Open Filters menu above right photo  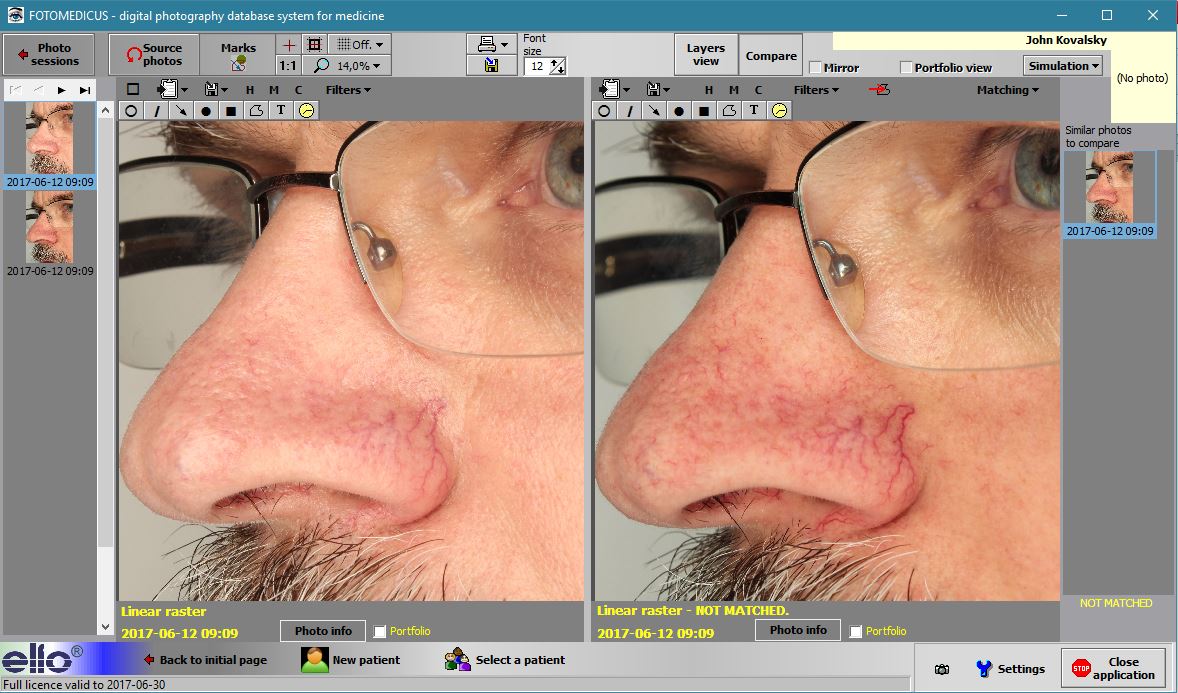[816, 90]
